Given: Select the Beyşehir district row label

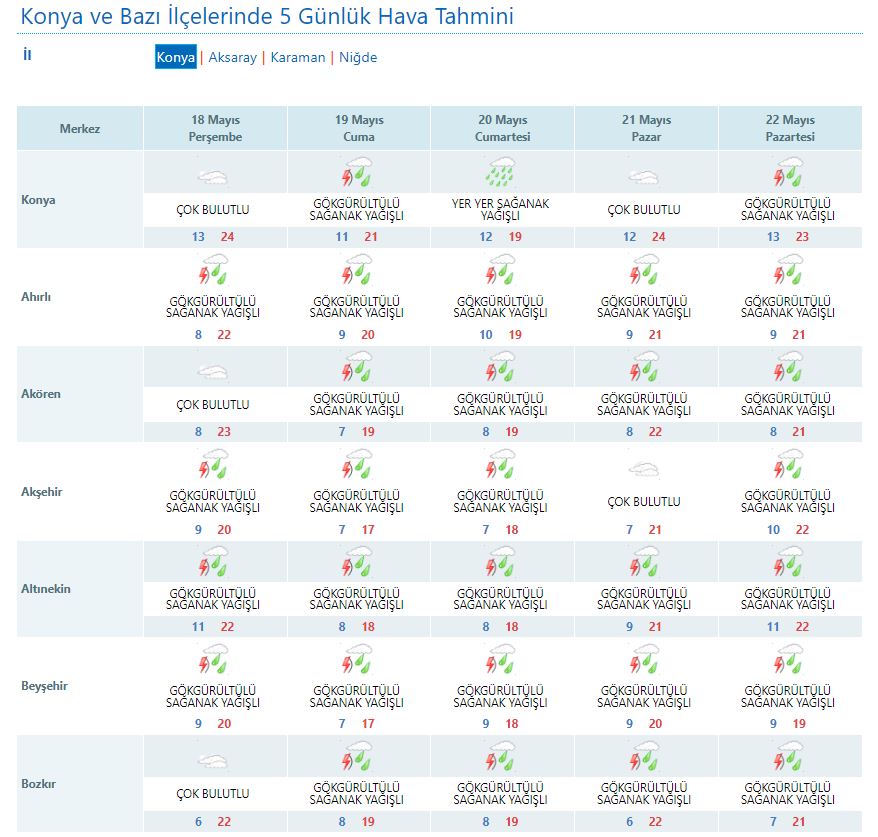Looking at the screenshot, I should 44,686.
